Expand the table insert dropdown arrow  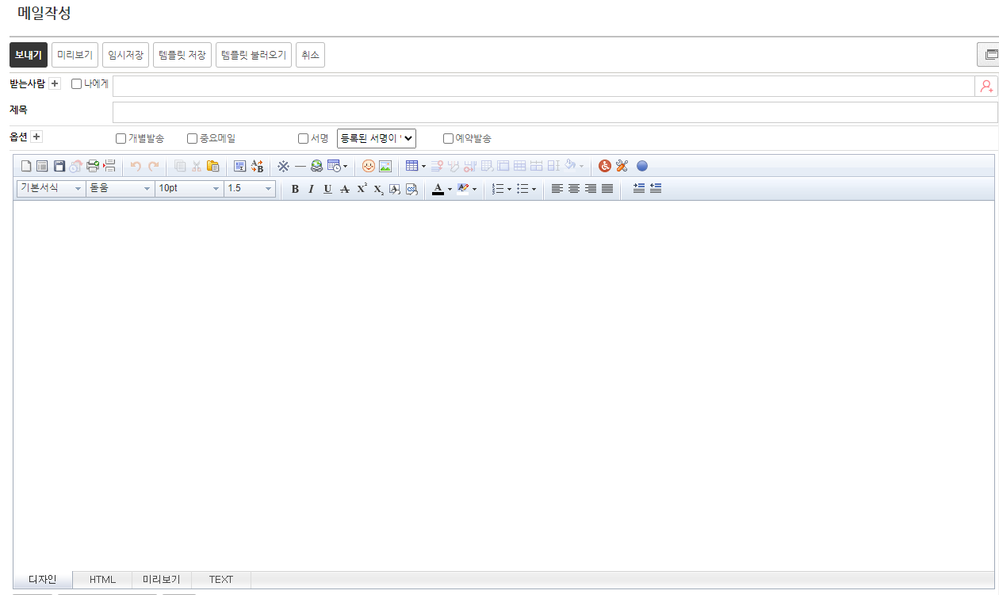(424, 167)
